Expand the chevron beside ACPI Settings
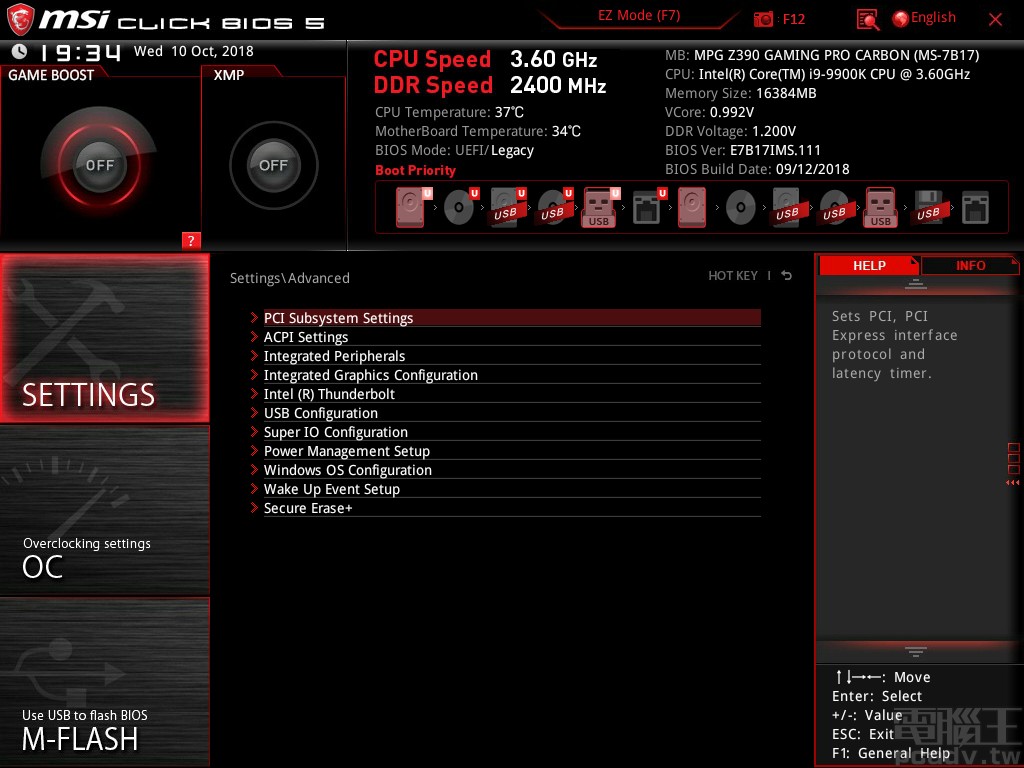 254,336
